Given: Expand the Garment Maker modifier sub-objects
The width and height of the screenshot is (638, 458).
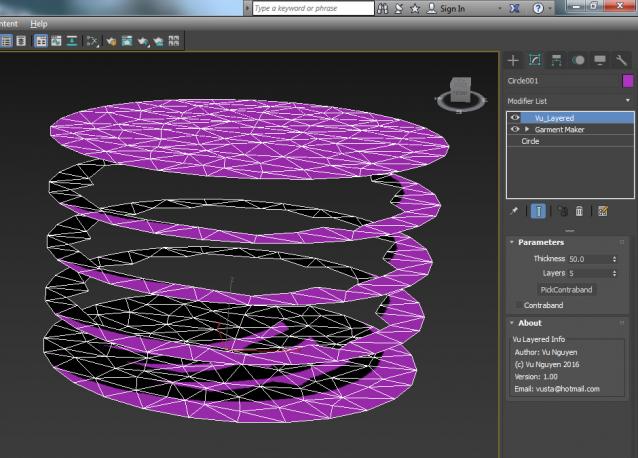Looking at the screenshot, I should click(x=527, y=129).
